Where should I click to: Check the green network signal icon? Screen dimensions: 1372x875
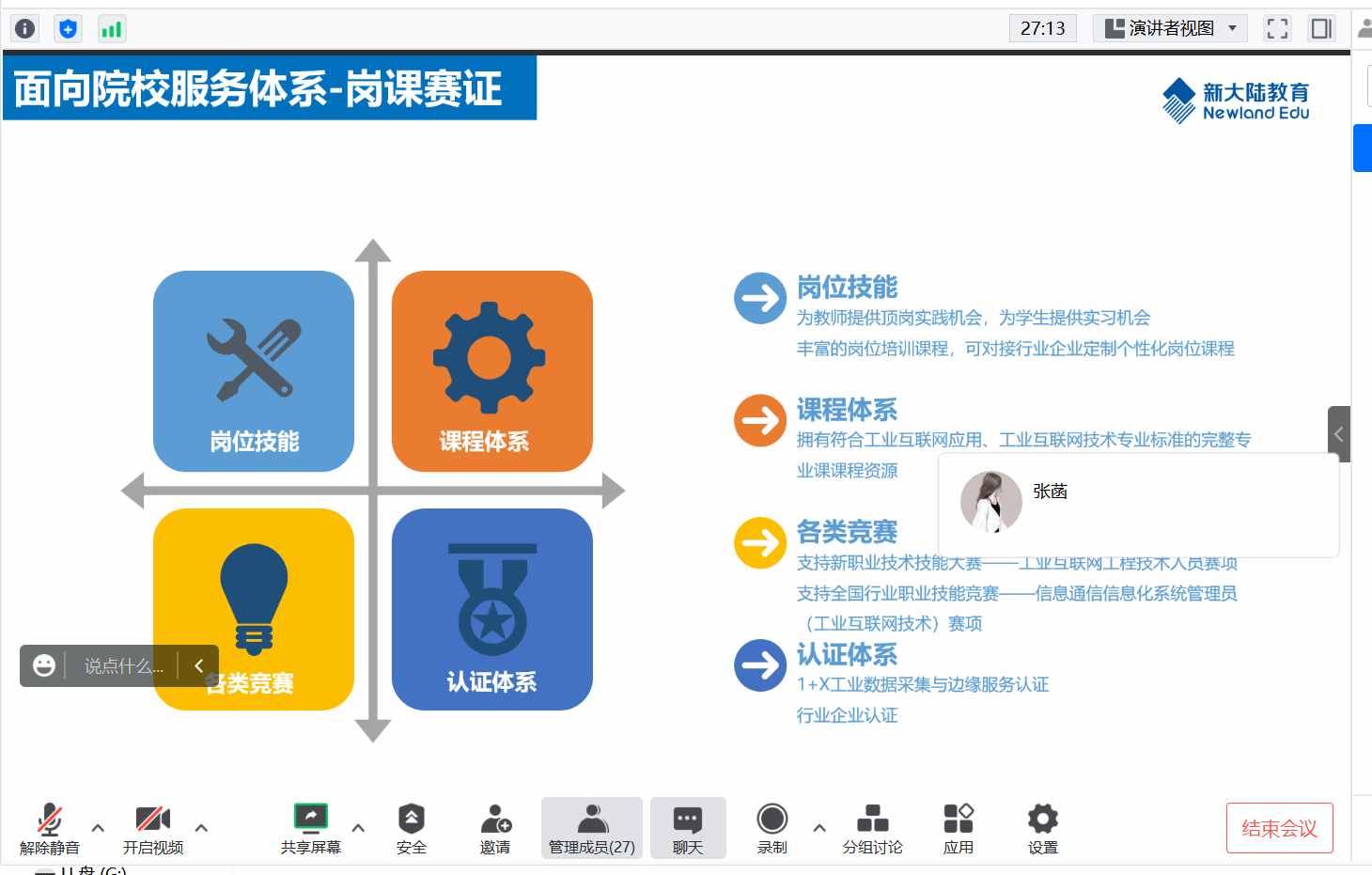pos(111,29)
